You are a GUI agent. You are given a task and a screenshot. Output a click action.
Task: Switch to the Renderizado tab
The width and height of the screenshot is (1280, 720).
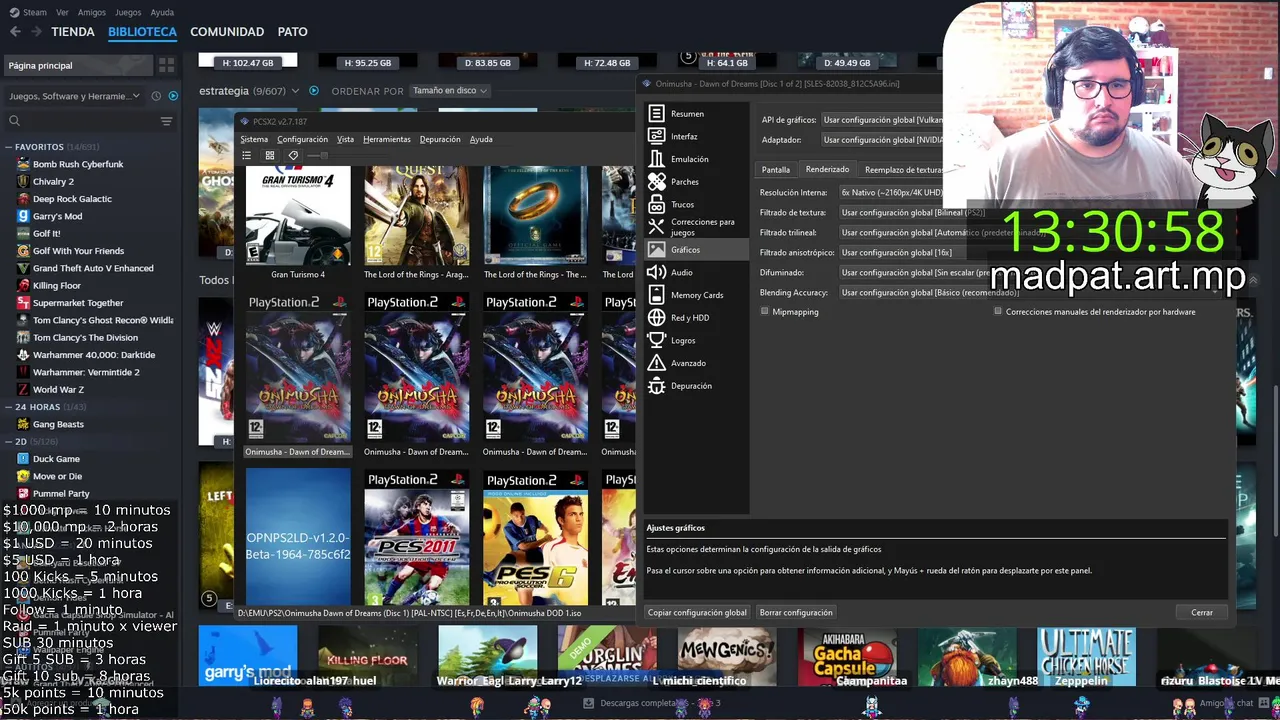pos(827,170)
